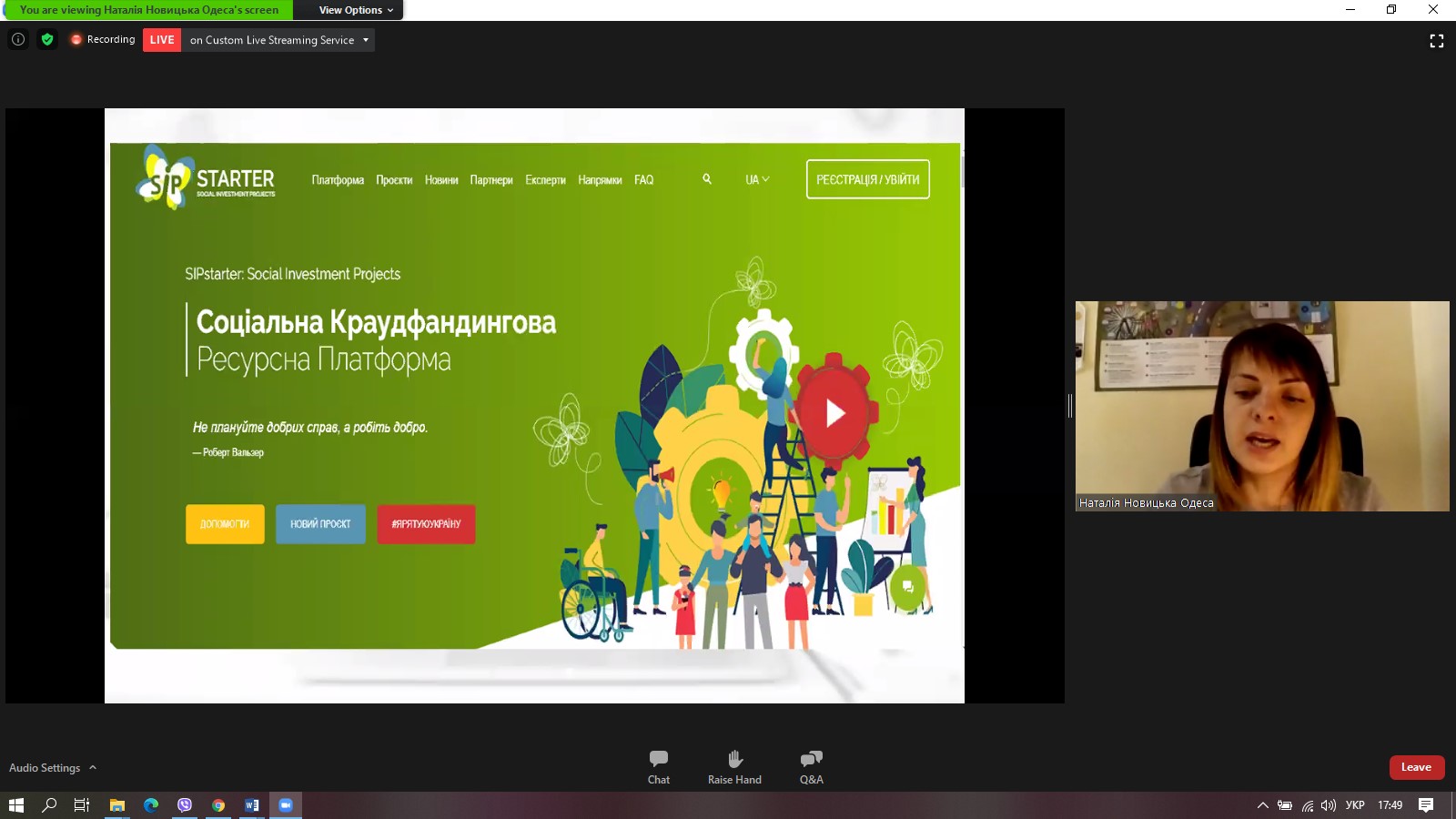Viewport: 1456px width, 819px height.
Task: Switch the УКР keyboard language indicator
Action: [x=1355, y=805]
